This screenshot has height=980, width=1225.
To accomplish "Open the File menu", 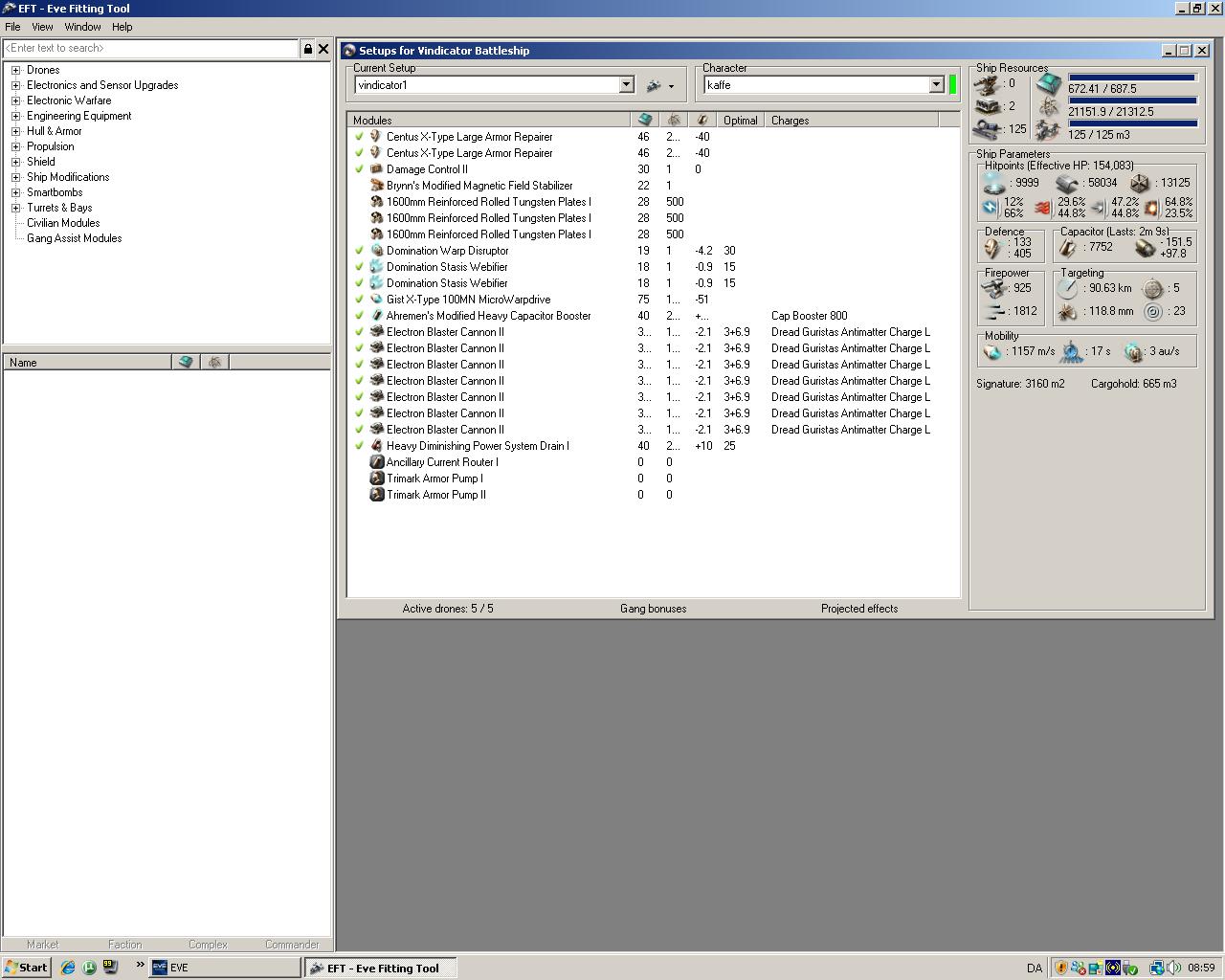I will tap(12, 27).
